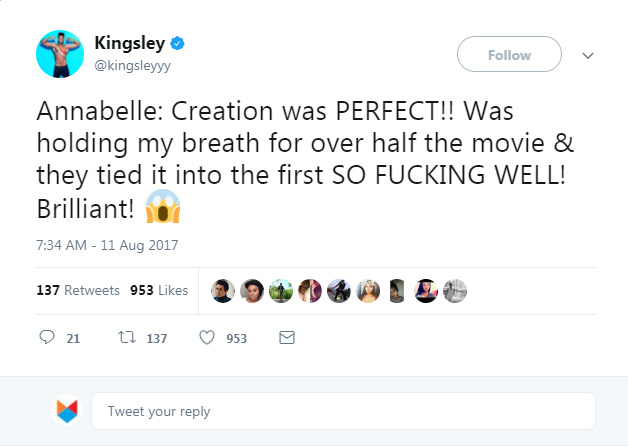View the 137 Retweets list

[78, 291]
